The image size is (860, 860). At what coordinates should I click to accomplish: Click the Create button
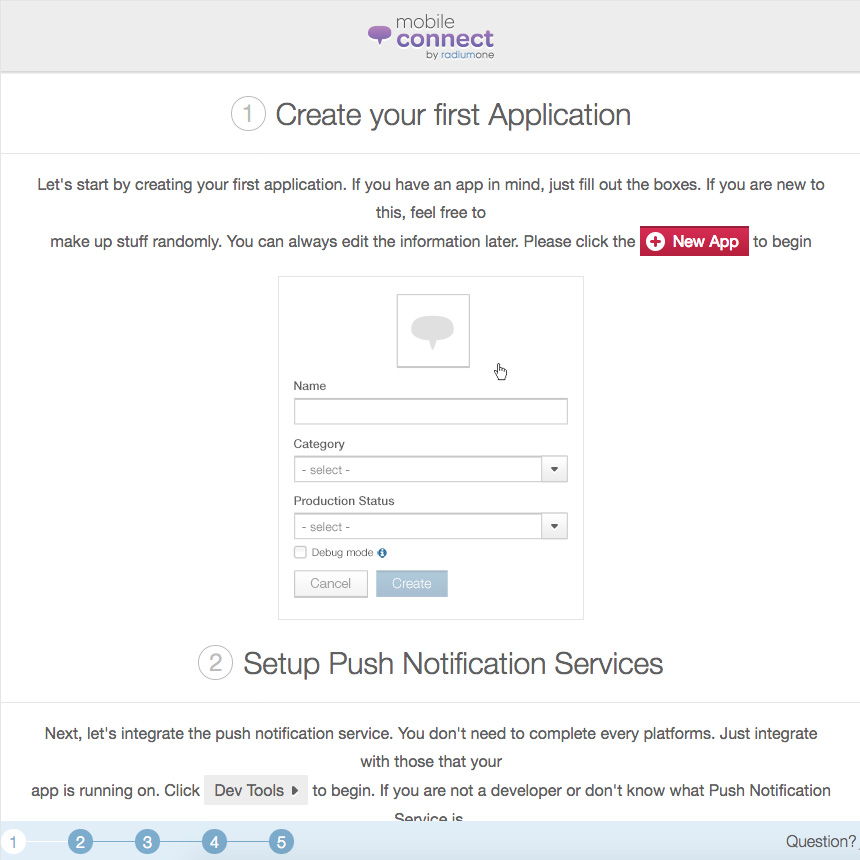coord(412,584)
